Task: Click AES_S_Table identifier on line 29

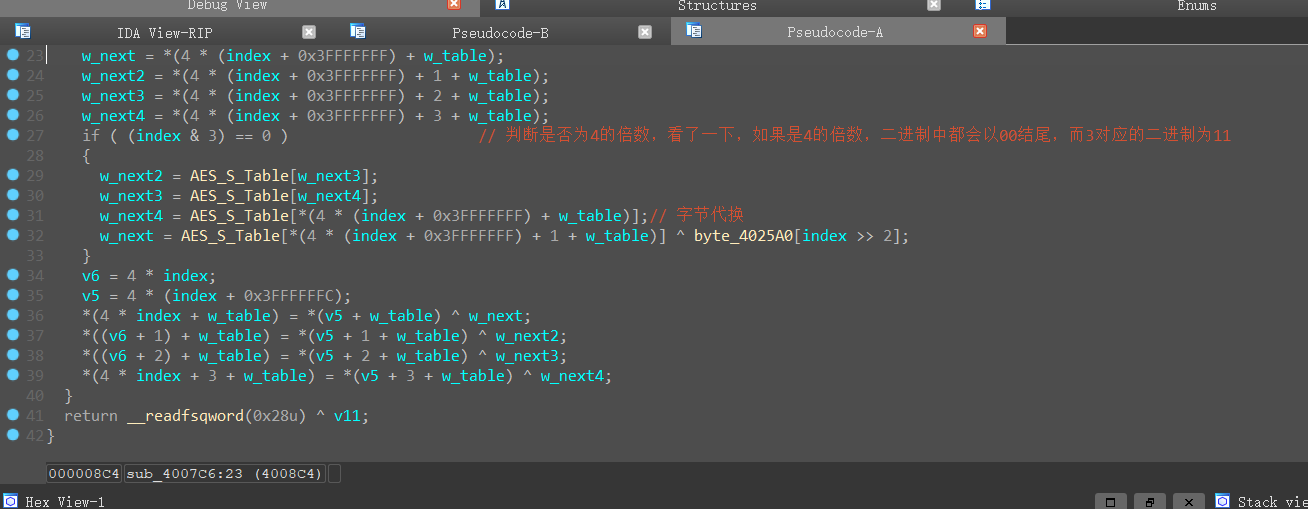Action: [x=238, y=176]
